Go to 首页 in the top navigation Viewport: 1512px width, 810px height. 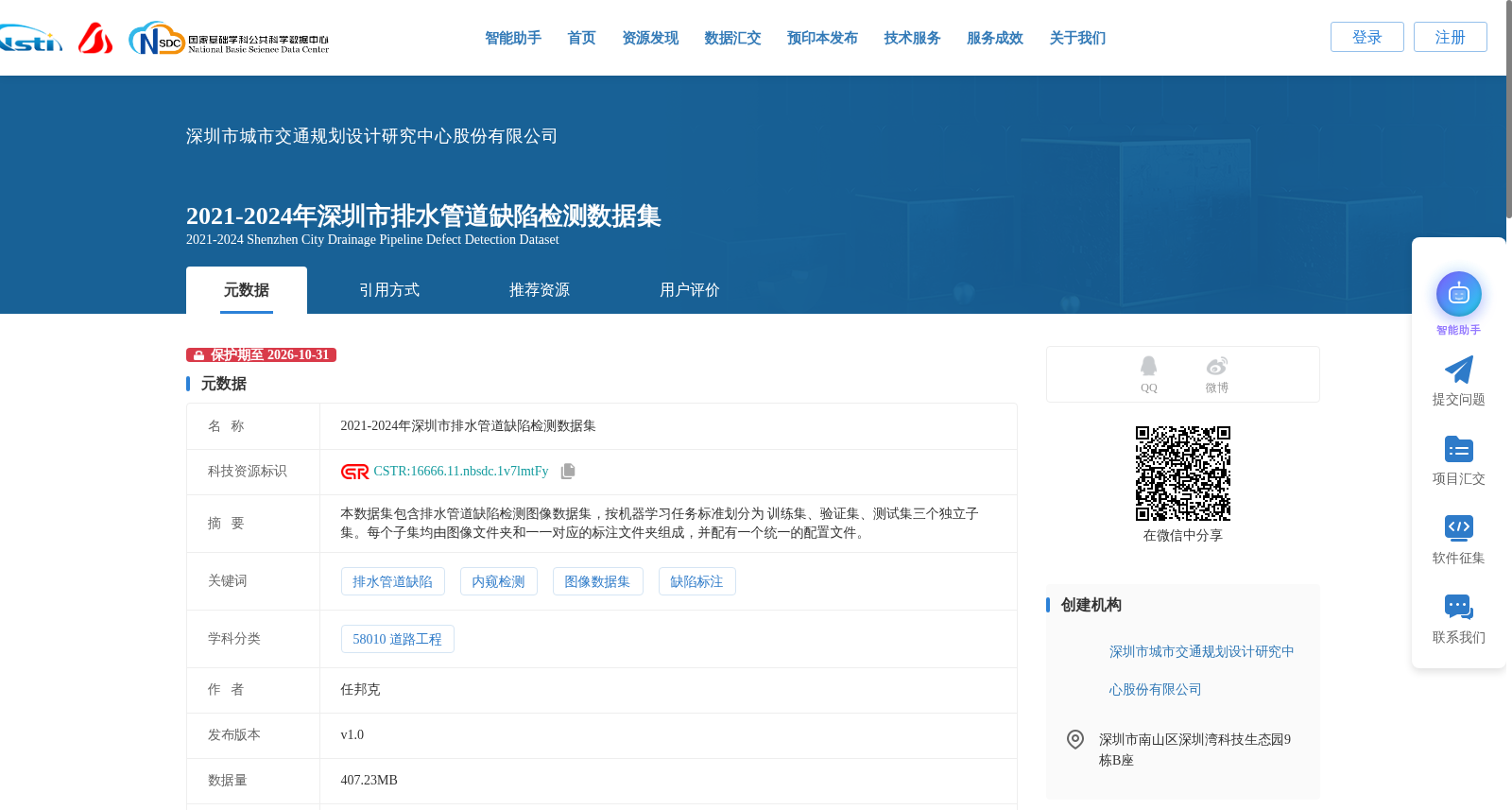[581, 38]
